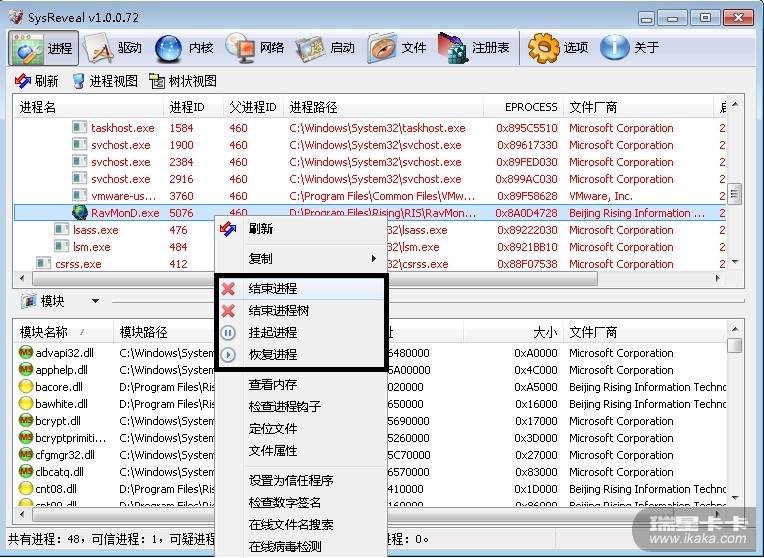Select the bcrypt.dll module row
This screenshot has height=558, width=764.
(x=370, y=421)
